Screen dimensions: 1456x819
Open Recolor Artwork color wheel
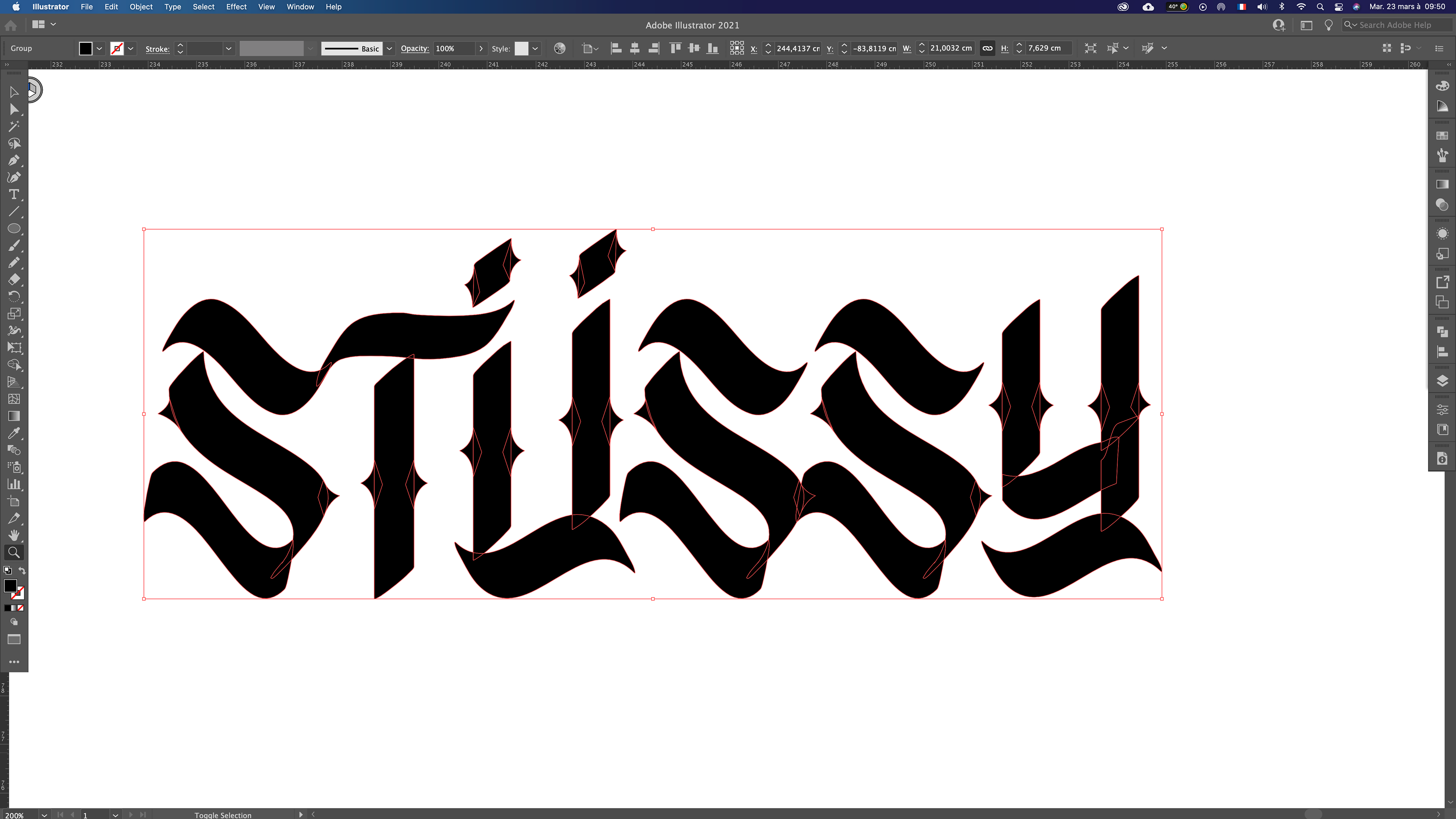click(560, 49)
